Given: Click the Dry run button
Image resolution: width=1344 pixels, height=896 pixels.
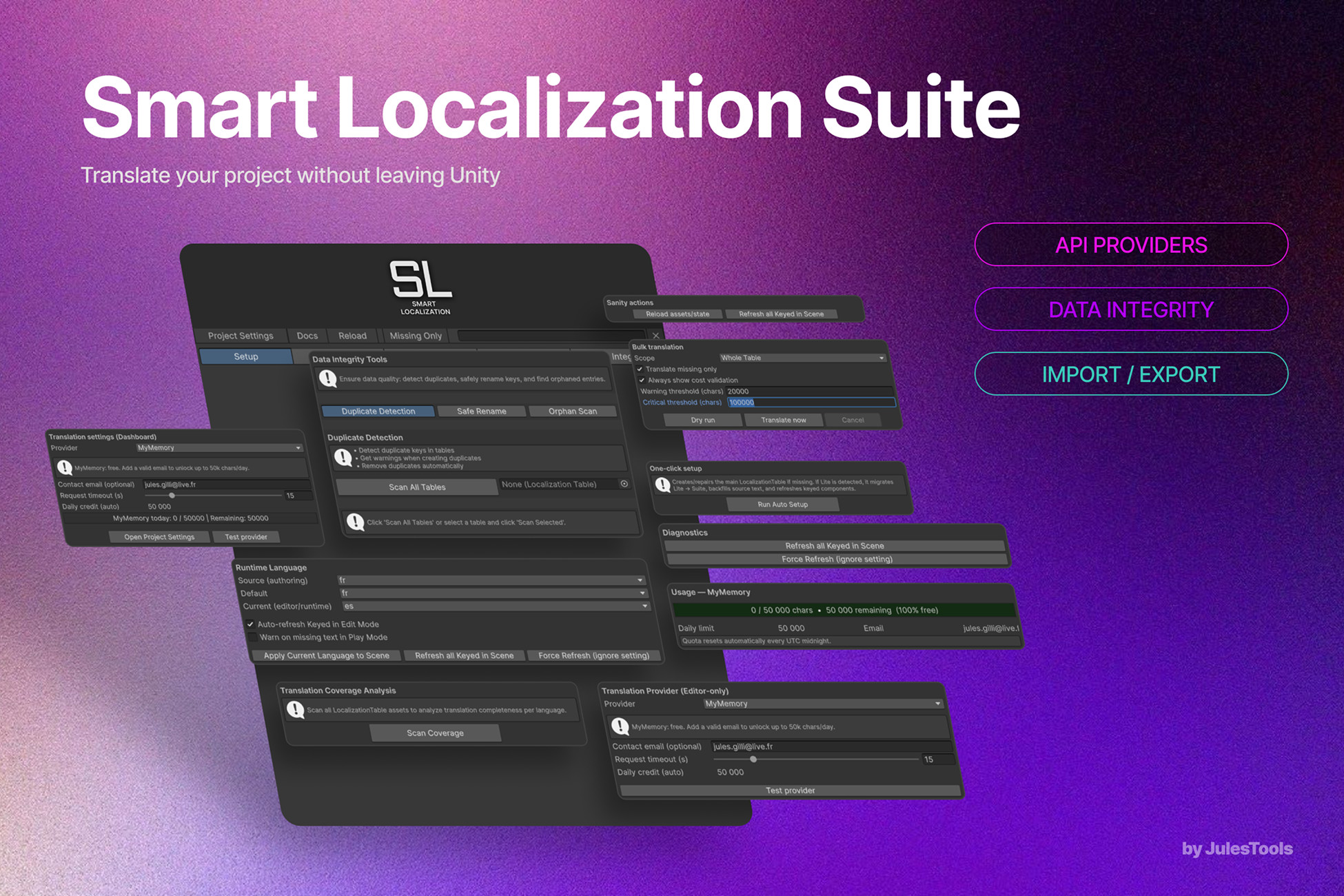Looking at the screenshot, I should pyautogui.click(x=703, y=420).
